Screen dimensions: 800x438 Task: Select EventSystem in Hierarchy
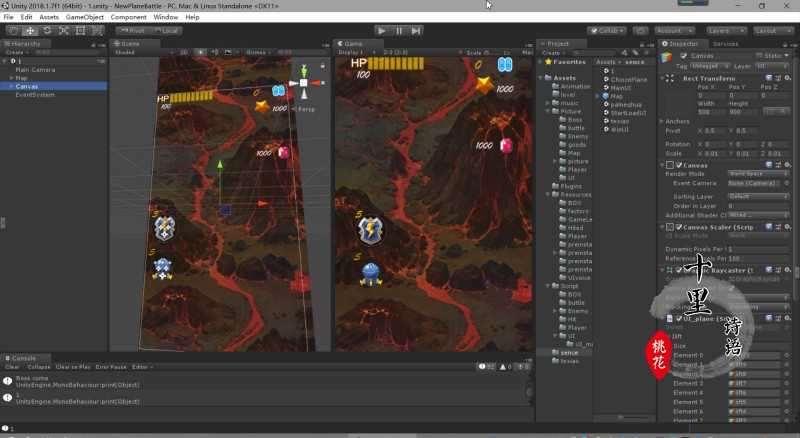point(35,94)
